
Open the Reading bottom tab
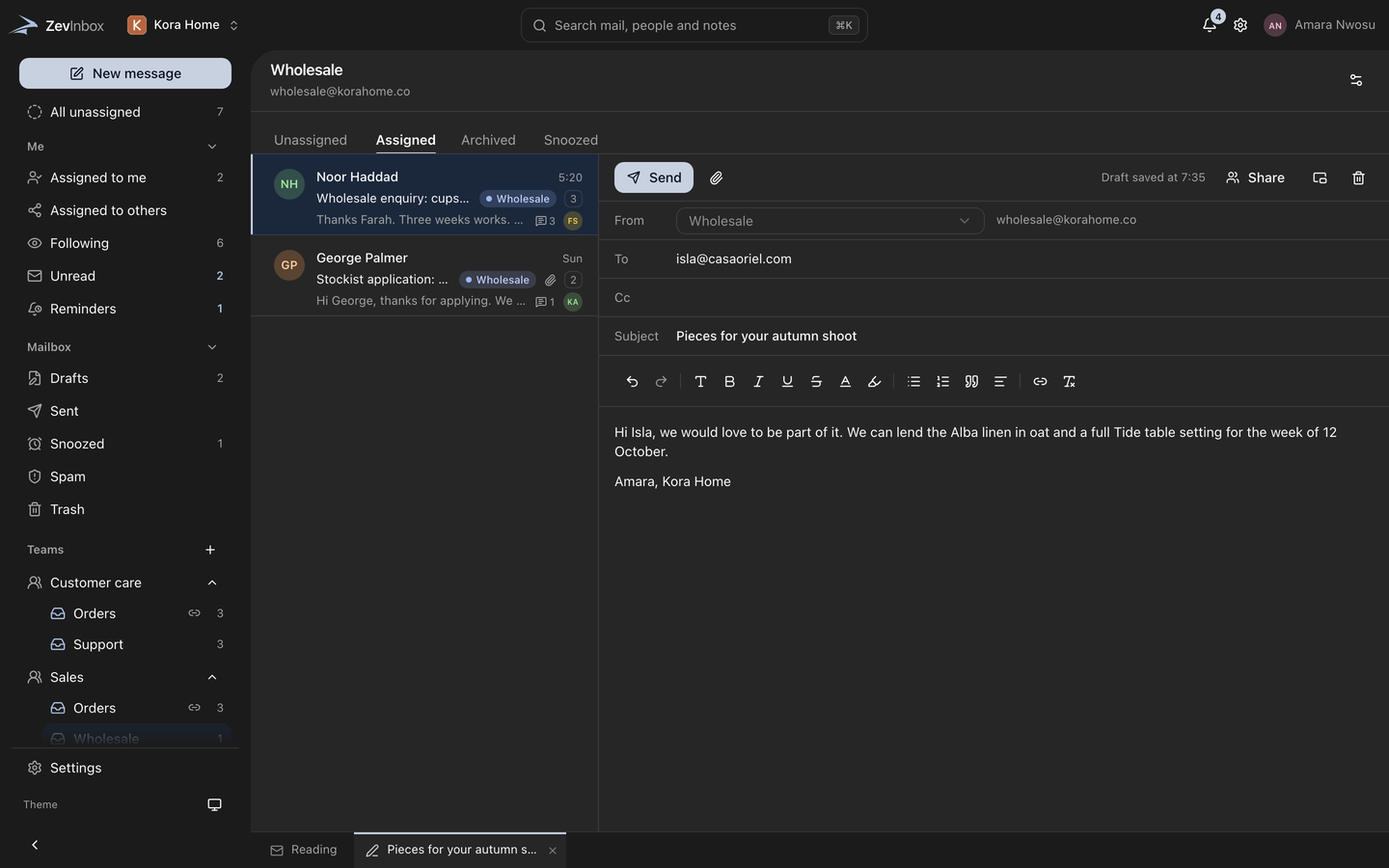(304, 850)
